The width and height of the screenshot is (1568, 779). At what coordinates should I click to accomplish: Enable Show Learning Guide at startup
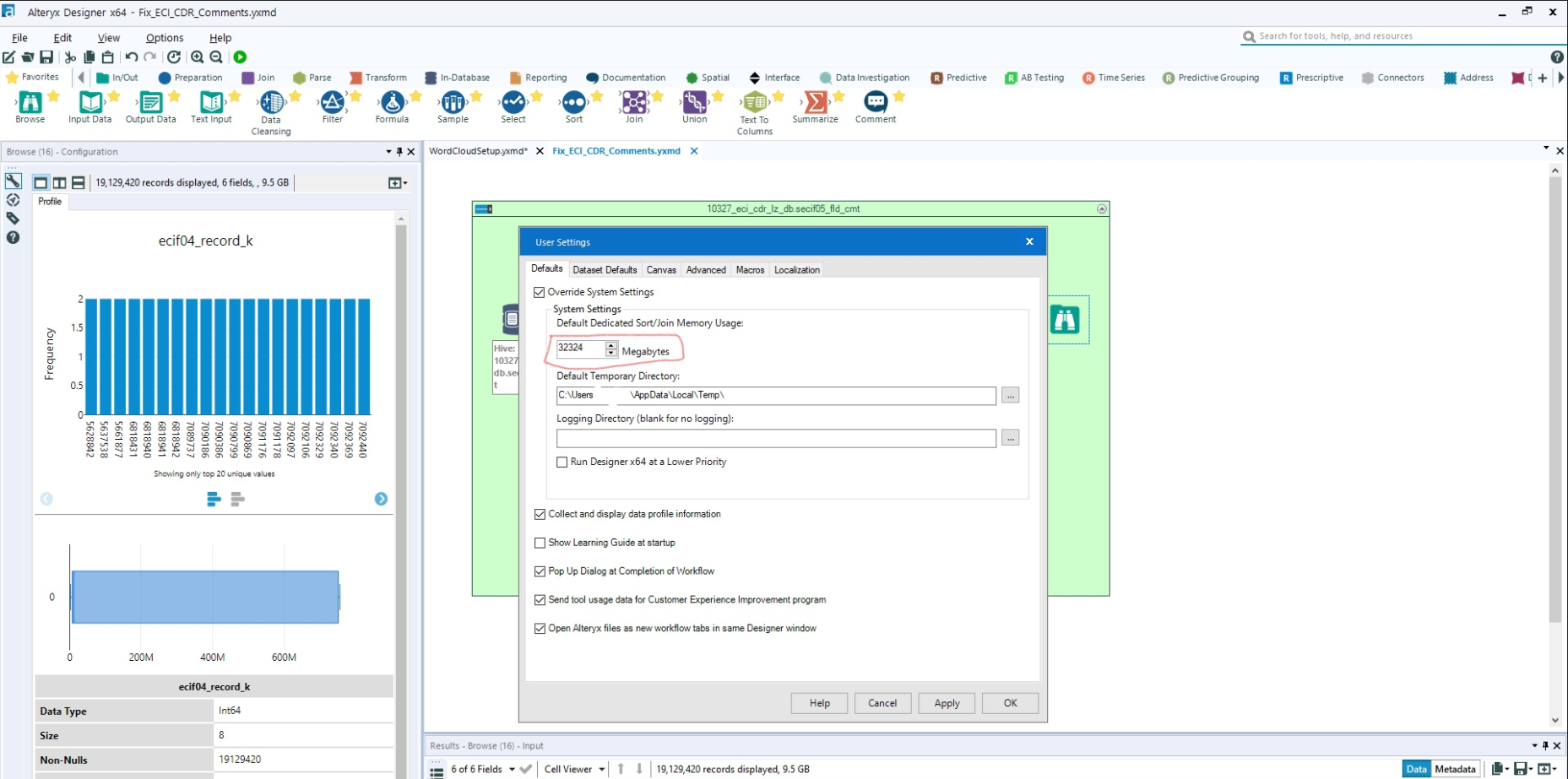(540, 543)
